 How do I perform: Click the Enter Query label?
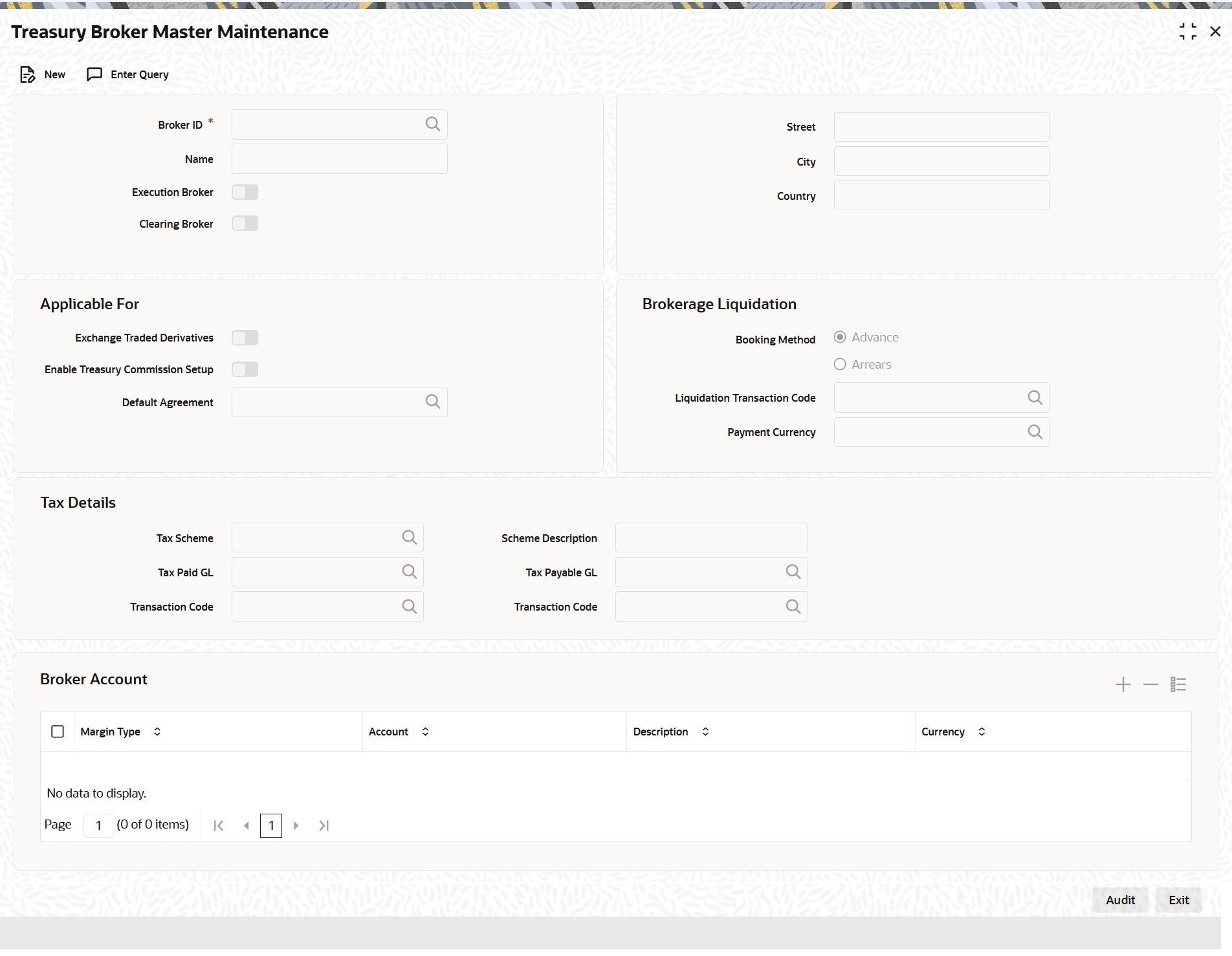[x=140, y=75]
